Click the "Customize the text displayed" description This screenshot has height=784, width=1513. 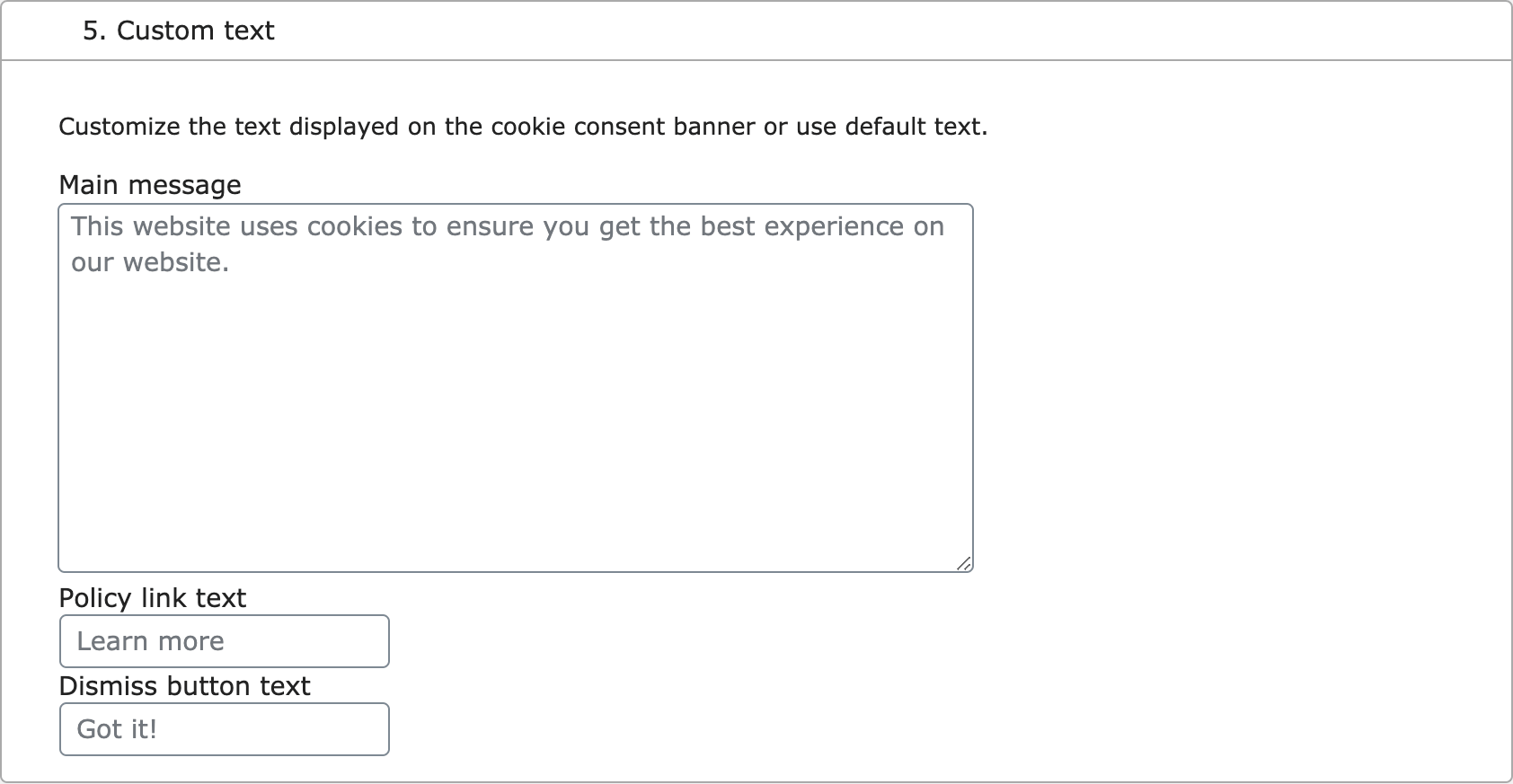[x=523, y=127]
